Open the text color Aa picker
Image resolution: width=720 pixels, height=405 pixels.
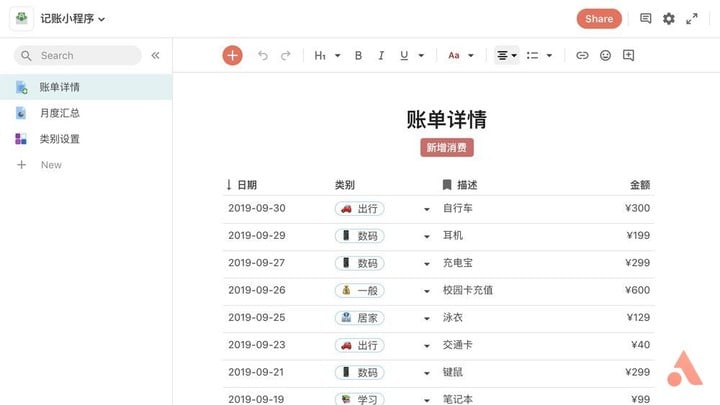(x=460, y=56)
